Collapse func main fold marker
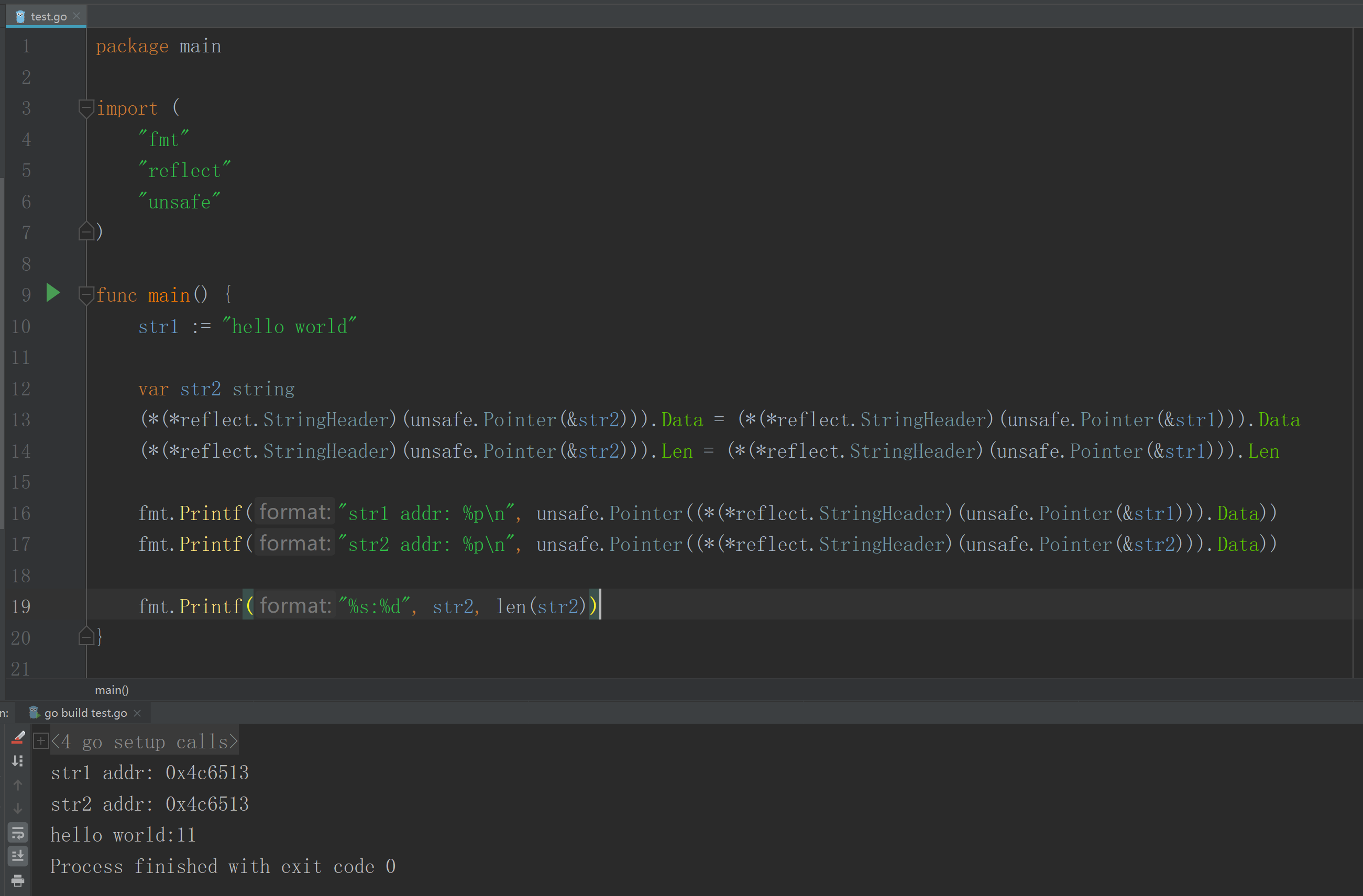The height and width of the screenshot is (896, 1363). click(86, 295)
